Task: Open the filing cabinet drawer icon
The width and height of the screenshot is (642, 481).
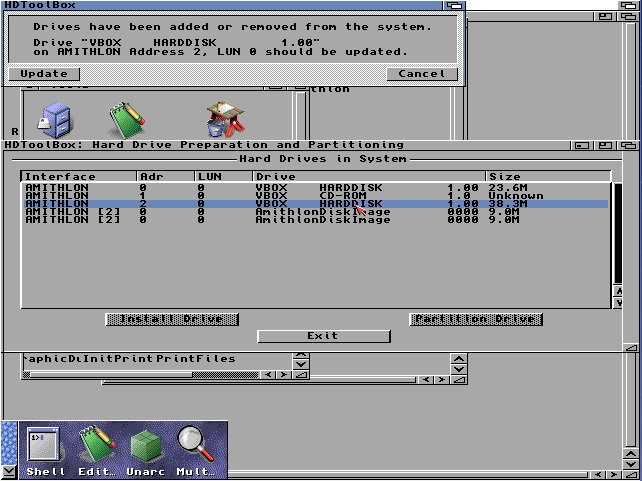Action: click(x=55, y=120)
